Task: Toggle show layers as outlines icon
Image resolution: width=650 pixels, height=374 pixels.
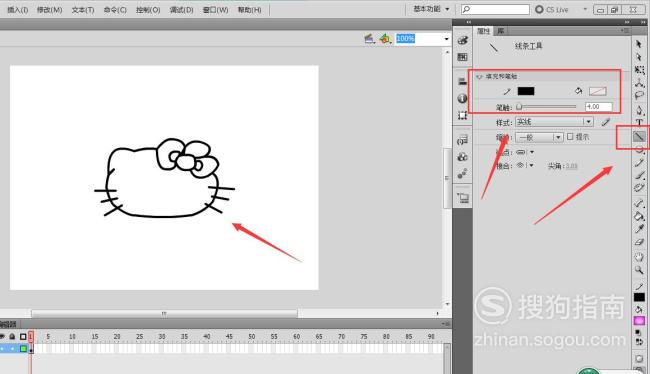Action: 23,336
